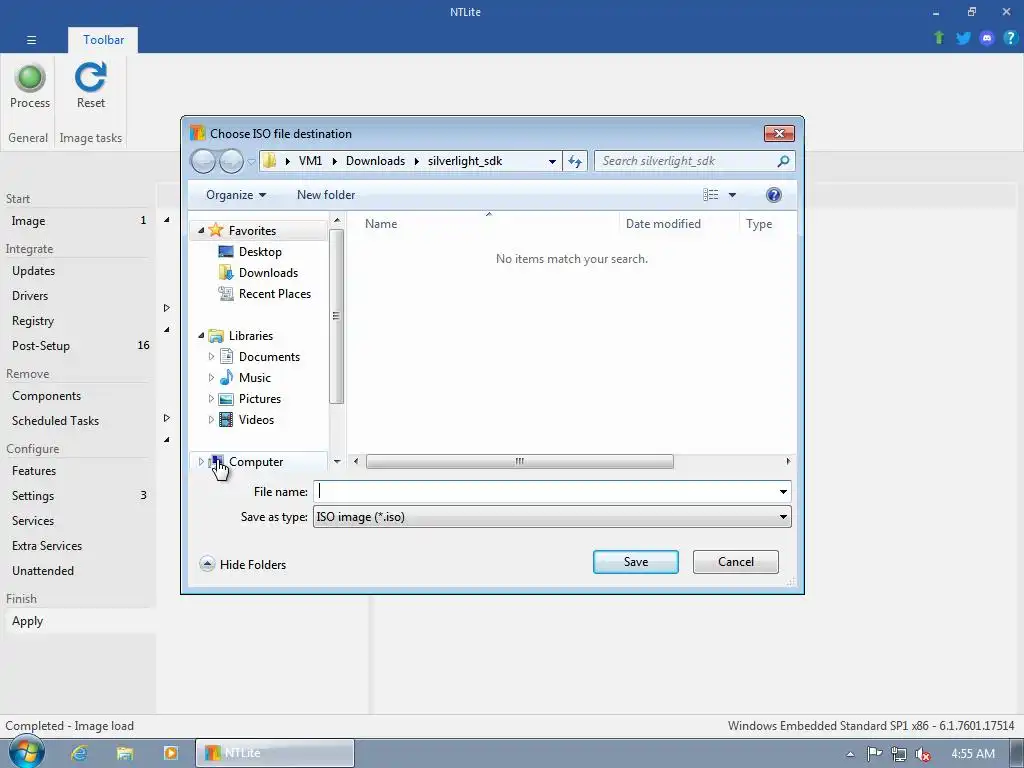Click the network tray icon
Image resolution: width=1024 pixels, height=768 pixels.
(899, 754)
